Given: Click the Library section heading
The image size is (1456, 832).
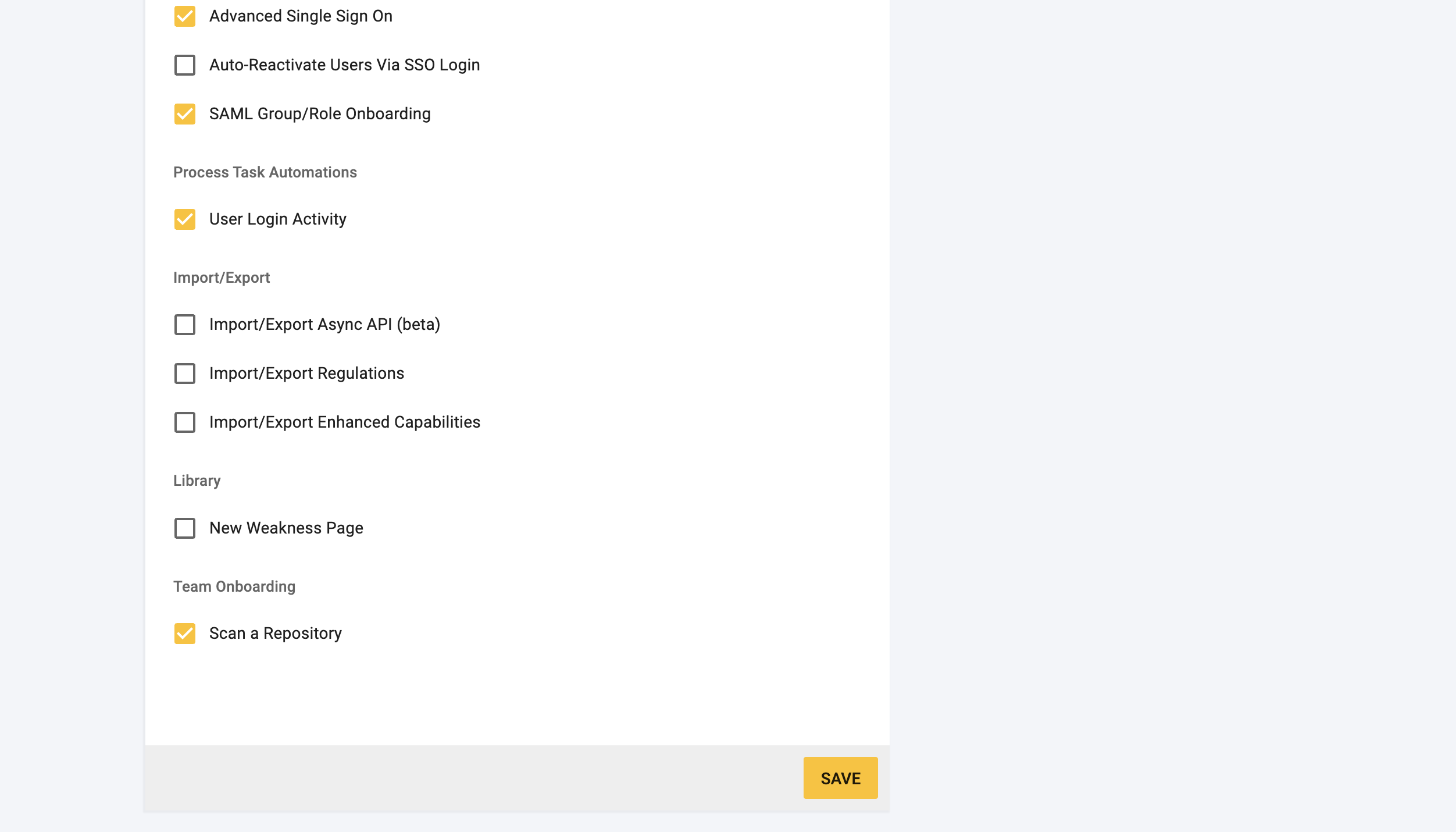Looking at the screenshot, I should click(x=196, y=481).
